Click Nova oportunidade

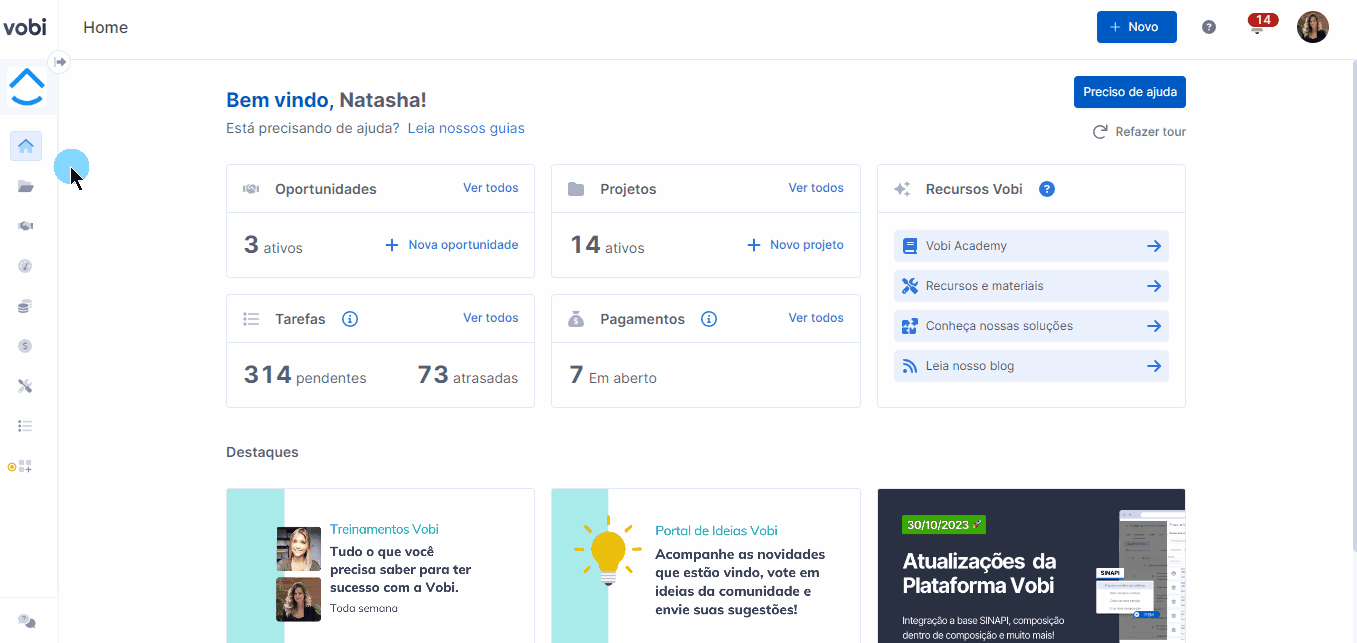tap(452, 245)
